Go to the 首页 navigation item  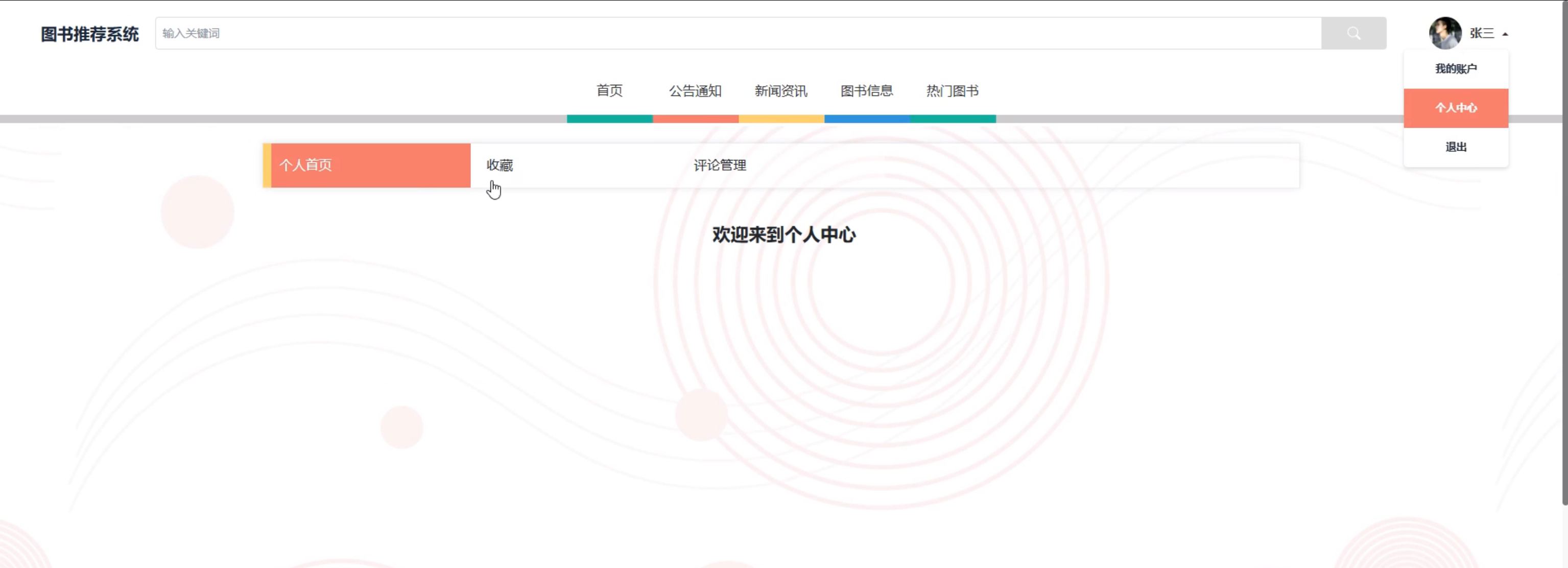pyautogui.click(x=609, y=91)
